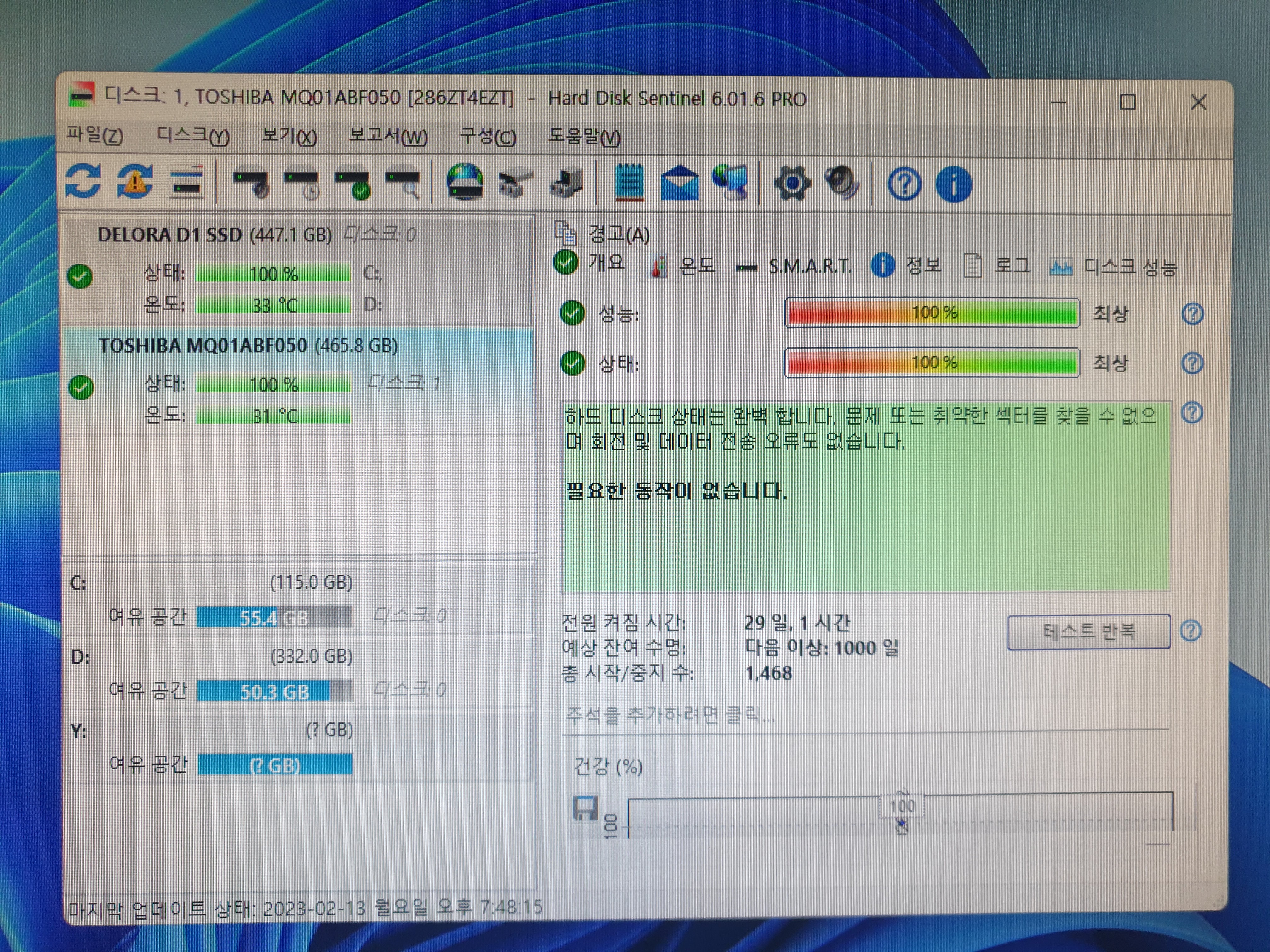Open the 경고(A) tab
The width and height of the screenshot is (1270, 952).
[x=602, y=234]
